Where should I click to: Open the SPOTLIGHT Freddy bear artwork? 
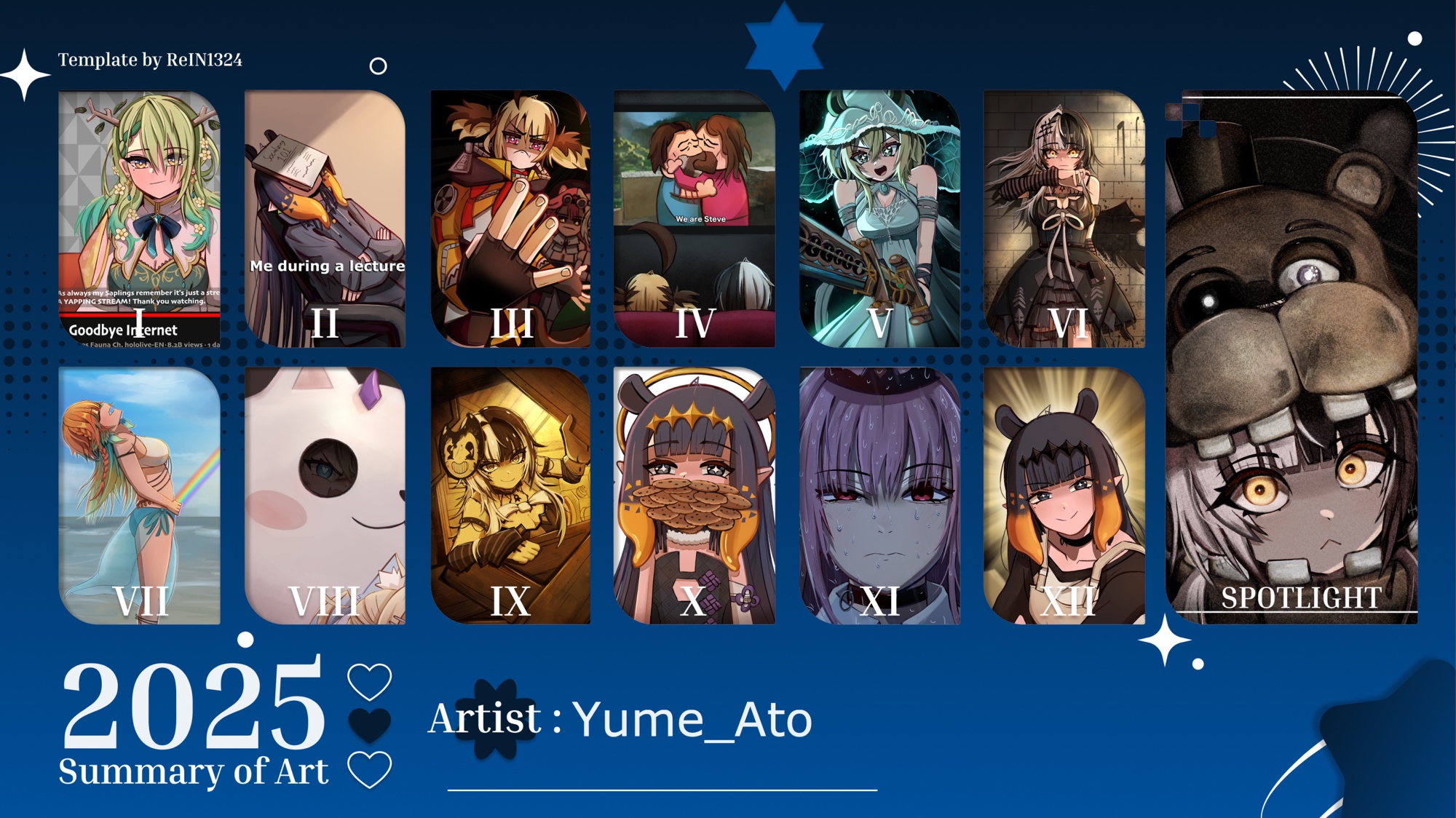click(x=1291, y=357)
